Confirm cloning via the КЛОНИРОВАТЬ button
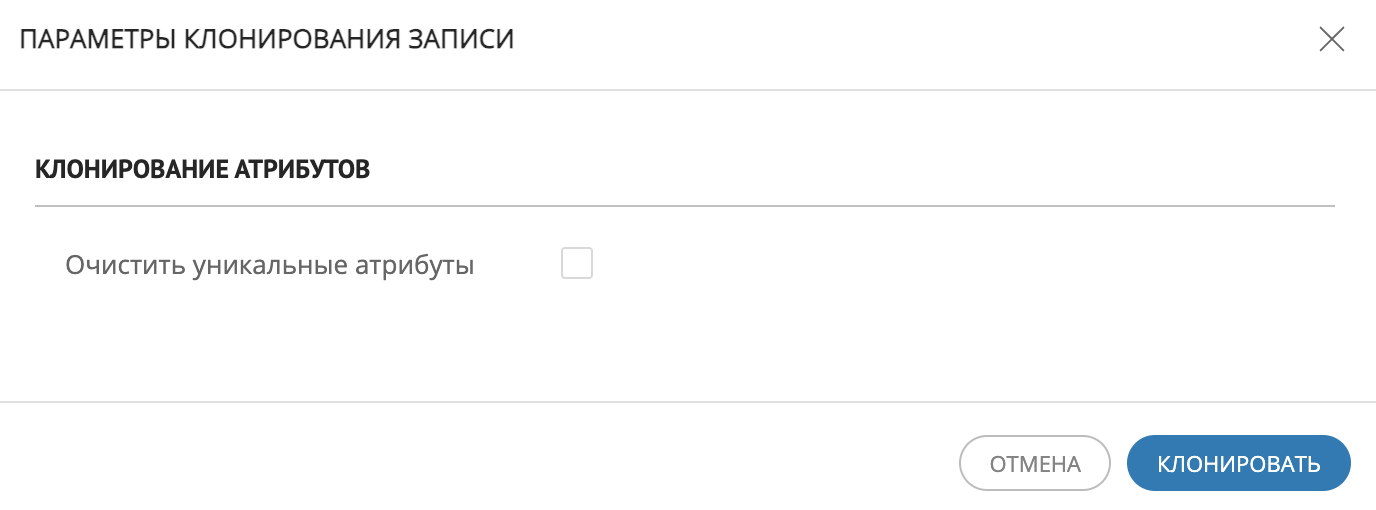Viewport: 1376px width, 510px height. (x=1239, y=464)
